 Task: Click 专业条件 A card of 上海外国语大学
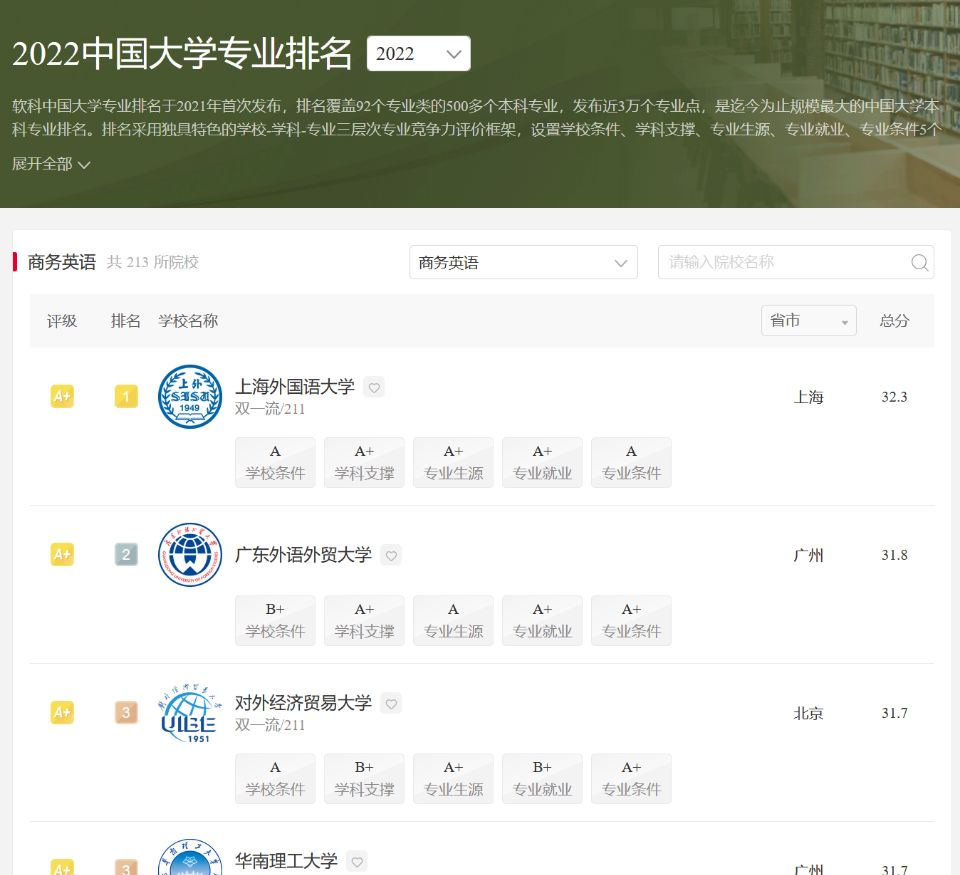tap(631, 463)
